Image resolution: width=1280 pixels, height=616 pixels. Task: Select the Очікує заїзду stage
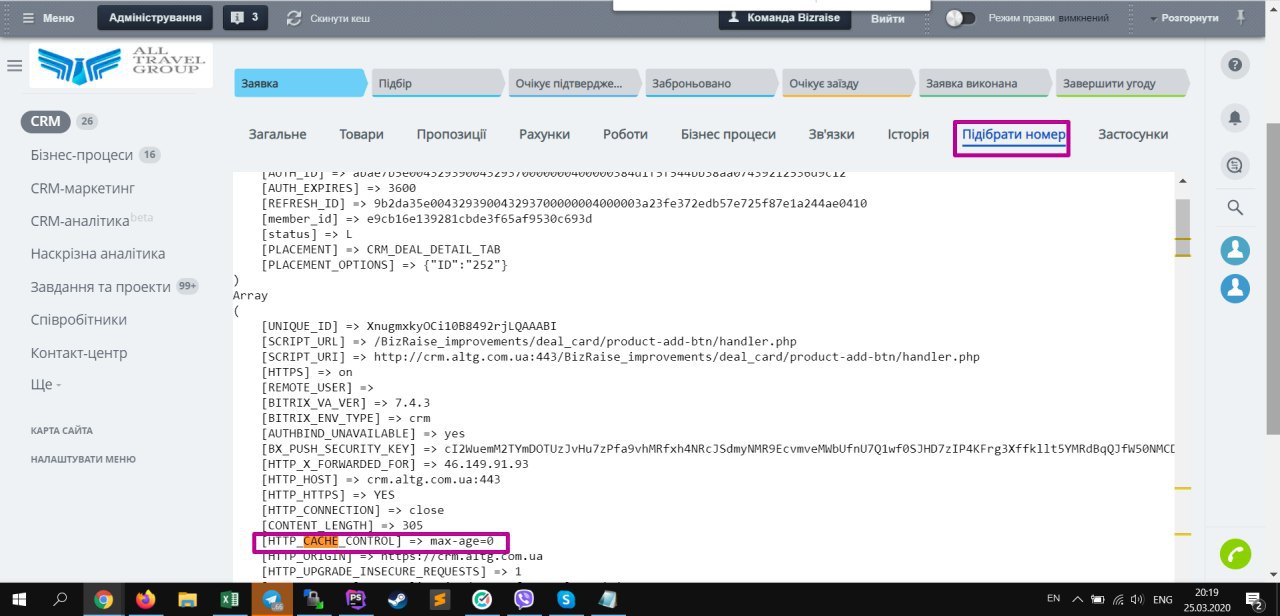pyautogui.click(x=849, y=84)
